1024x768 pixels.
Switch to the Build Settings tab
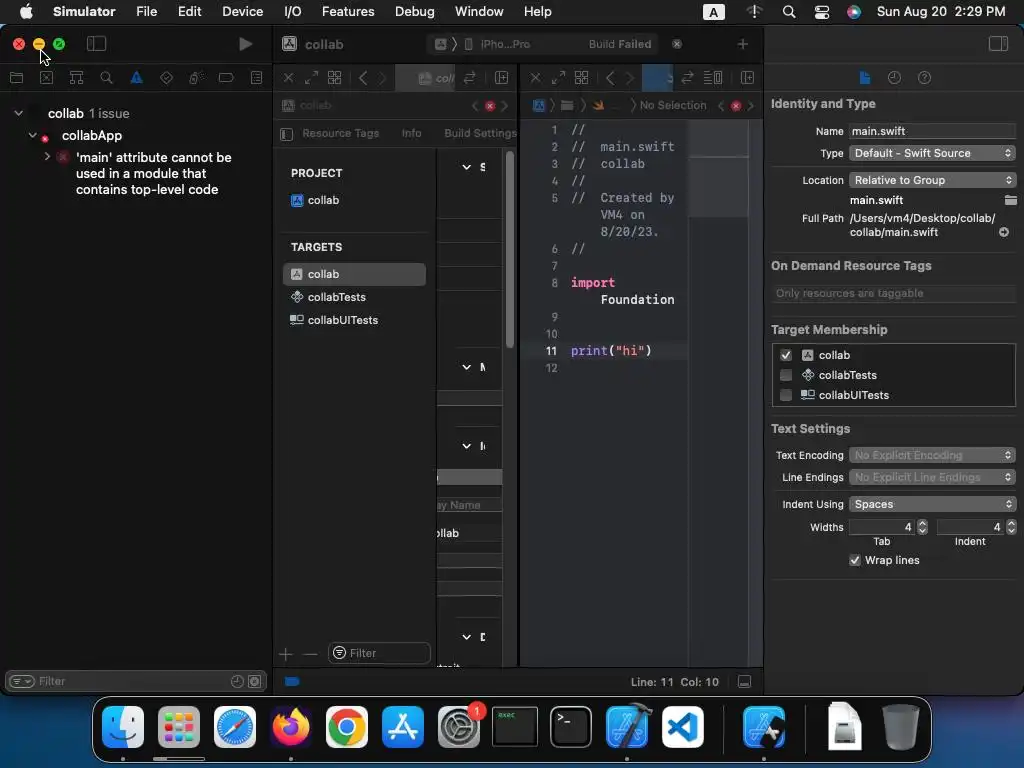(x=480, y=133)
